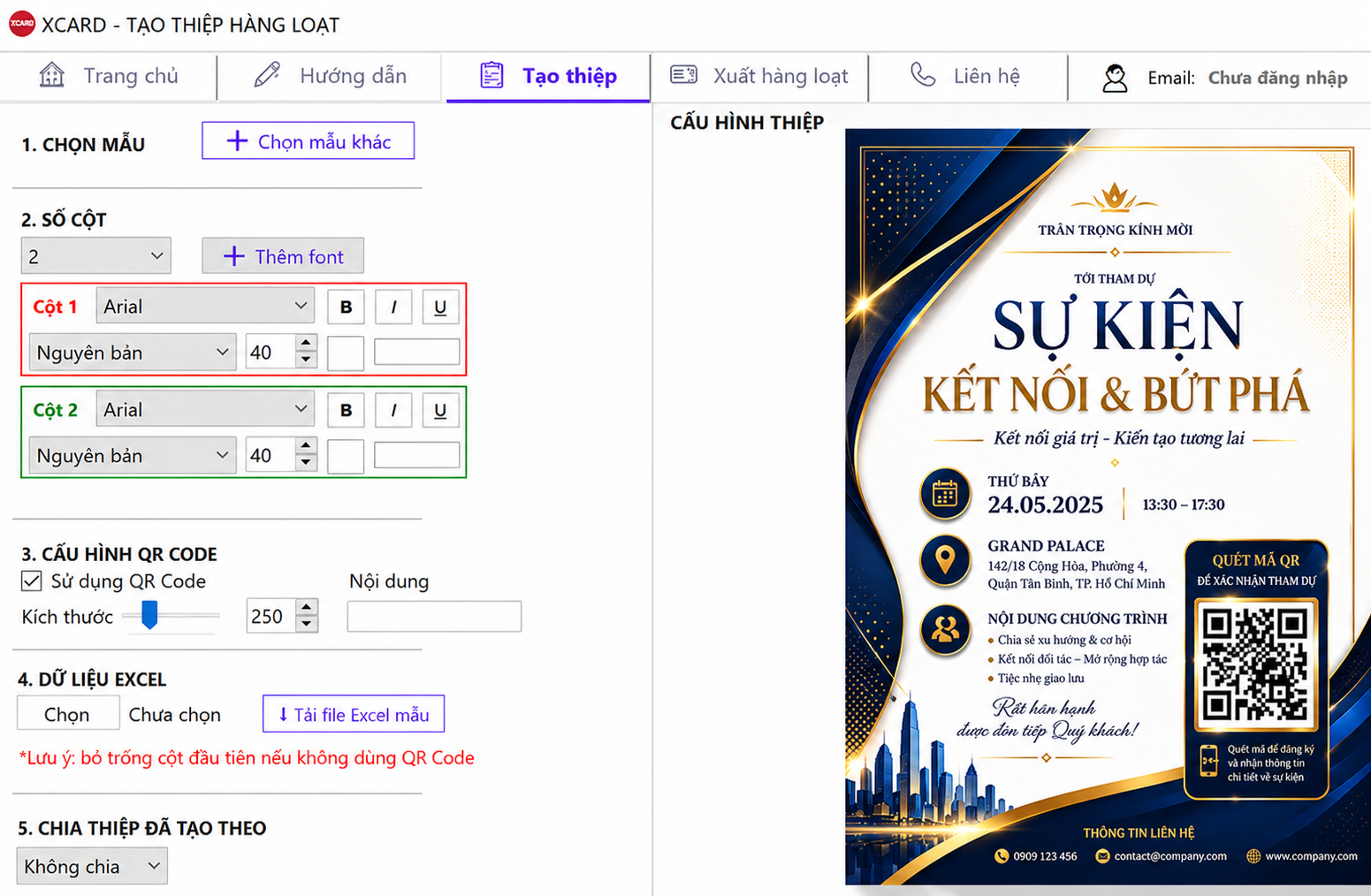Viewport: 1371px width, 896px height.
Task: Switch to the Hướng dẫn tab
Action: 331,76
